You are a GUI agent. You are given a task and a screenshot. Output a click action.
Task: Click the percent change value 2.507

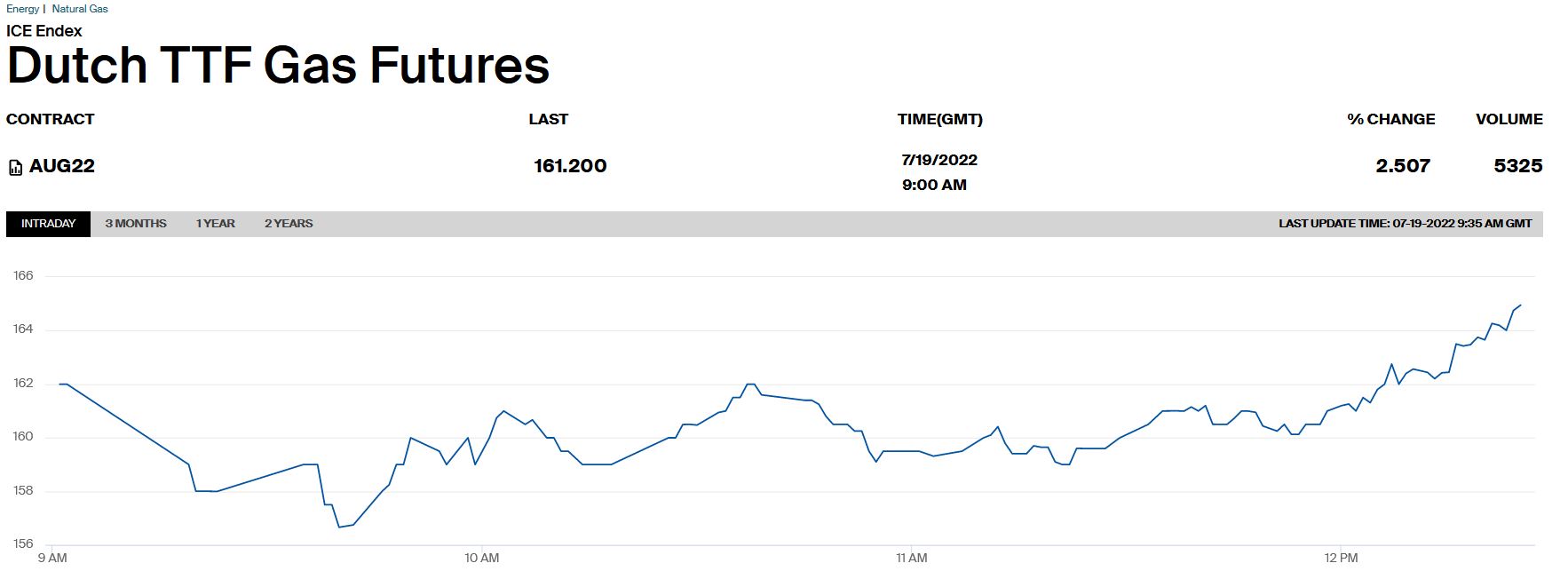[1402, 166]
